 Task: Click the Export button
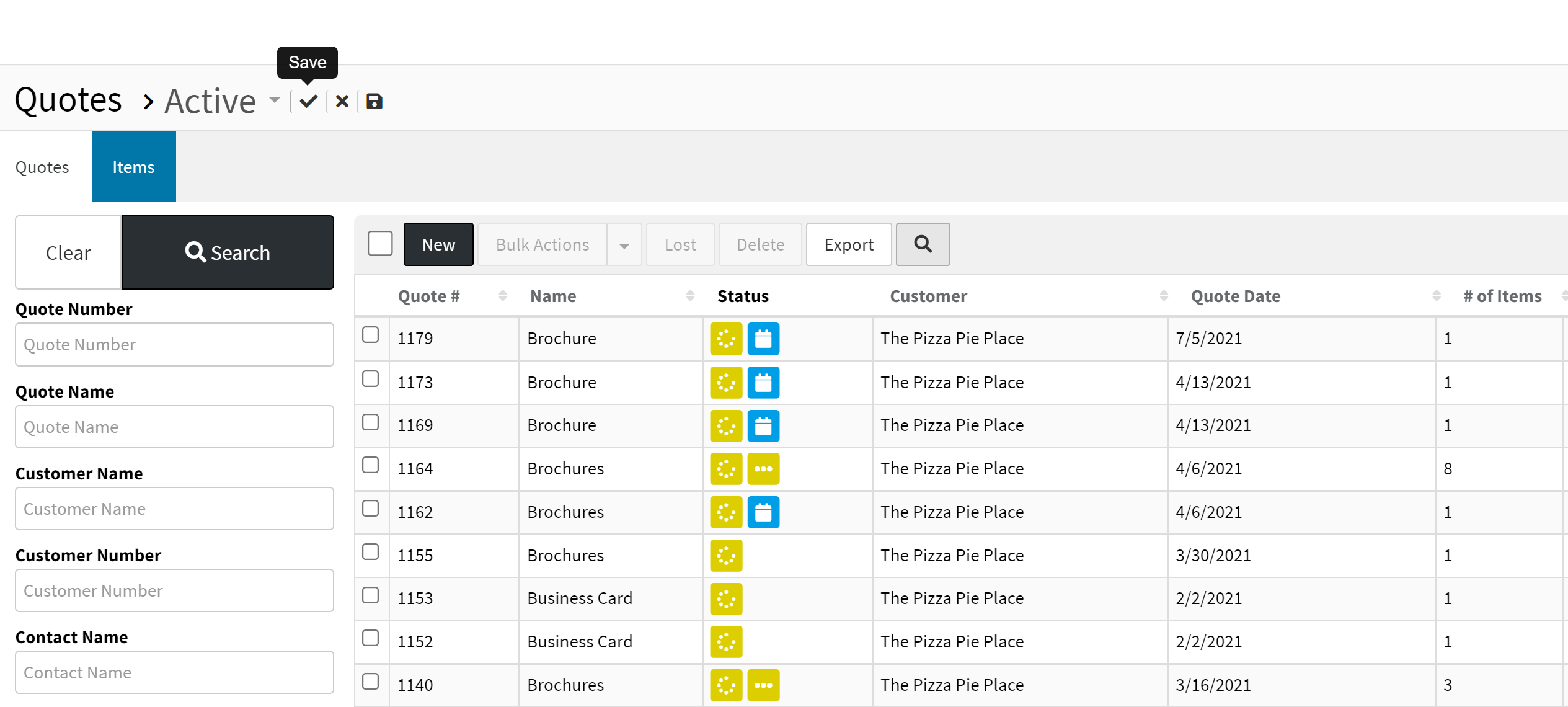[848, 244]
